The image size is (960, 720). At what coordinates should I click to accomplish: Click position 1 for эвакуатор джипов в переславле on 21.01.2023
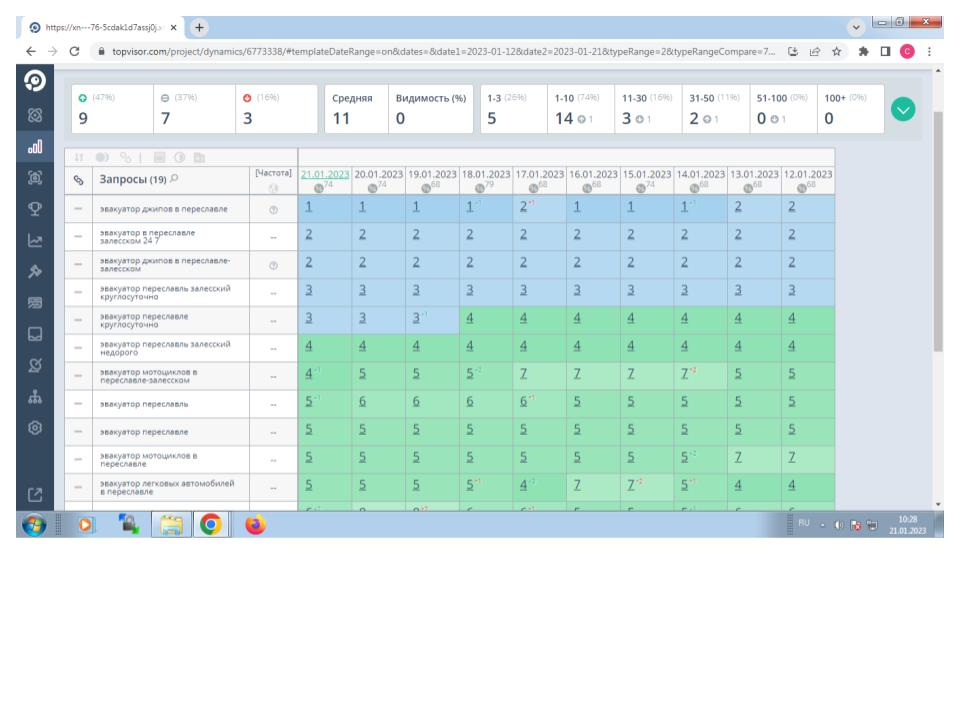[x=309, y=207]
